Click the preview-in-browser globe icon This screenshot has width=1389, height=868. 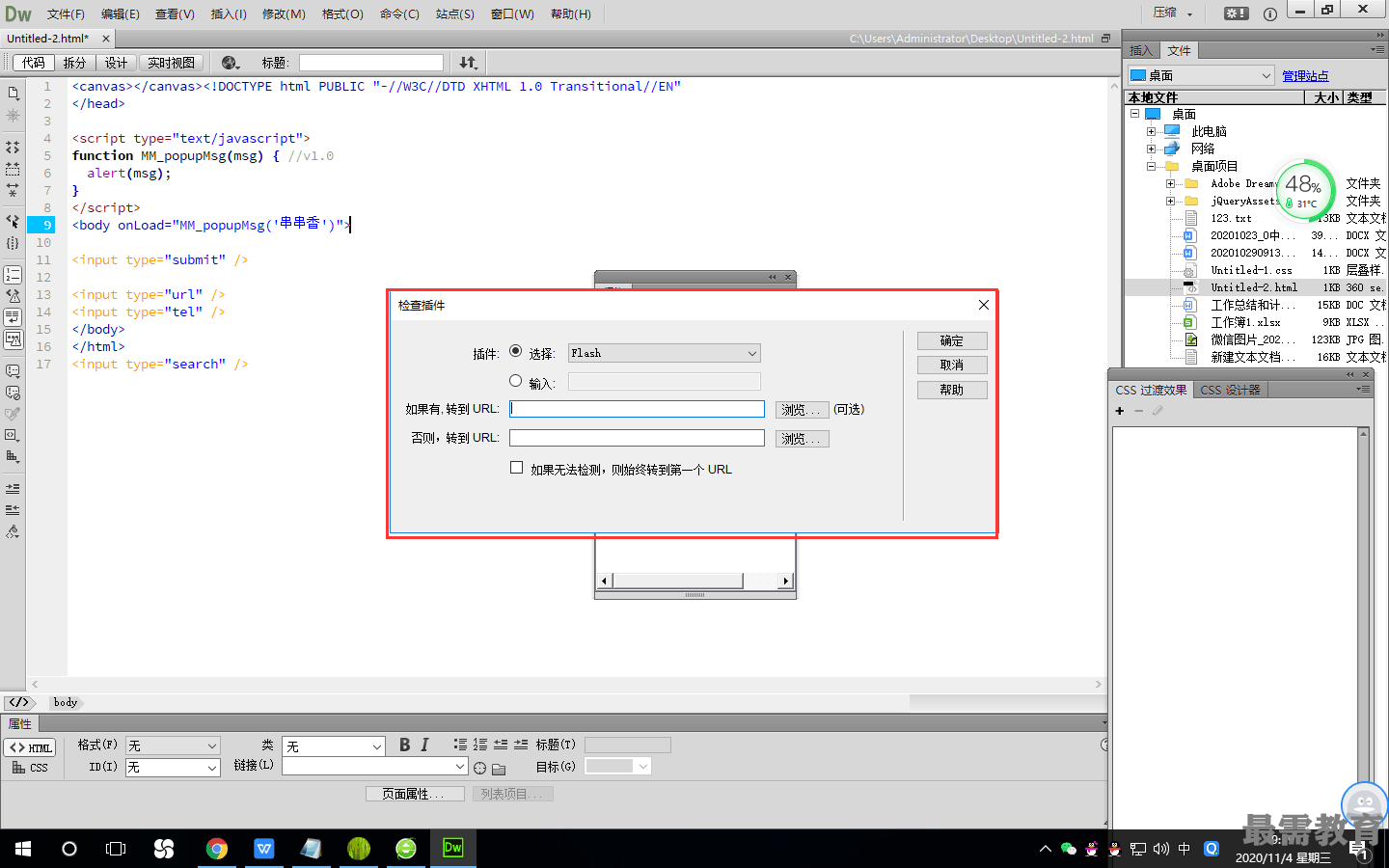(x=231, y=63)
